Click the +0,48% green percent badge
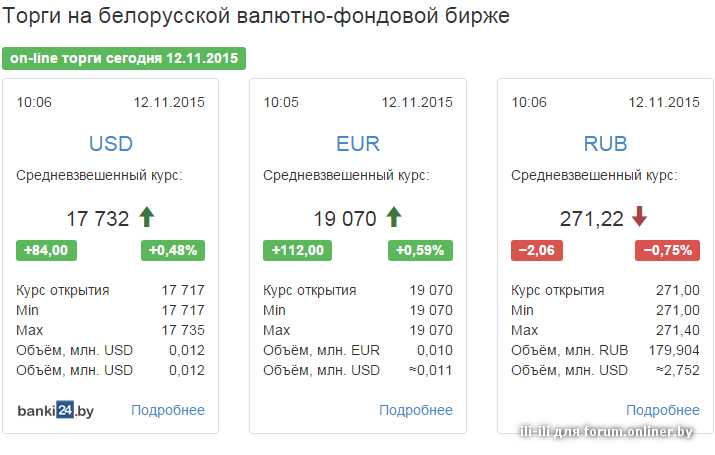 point(173,250)
